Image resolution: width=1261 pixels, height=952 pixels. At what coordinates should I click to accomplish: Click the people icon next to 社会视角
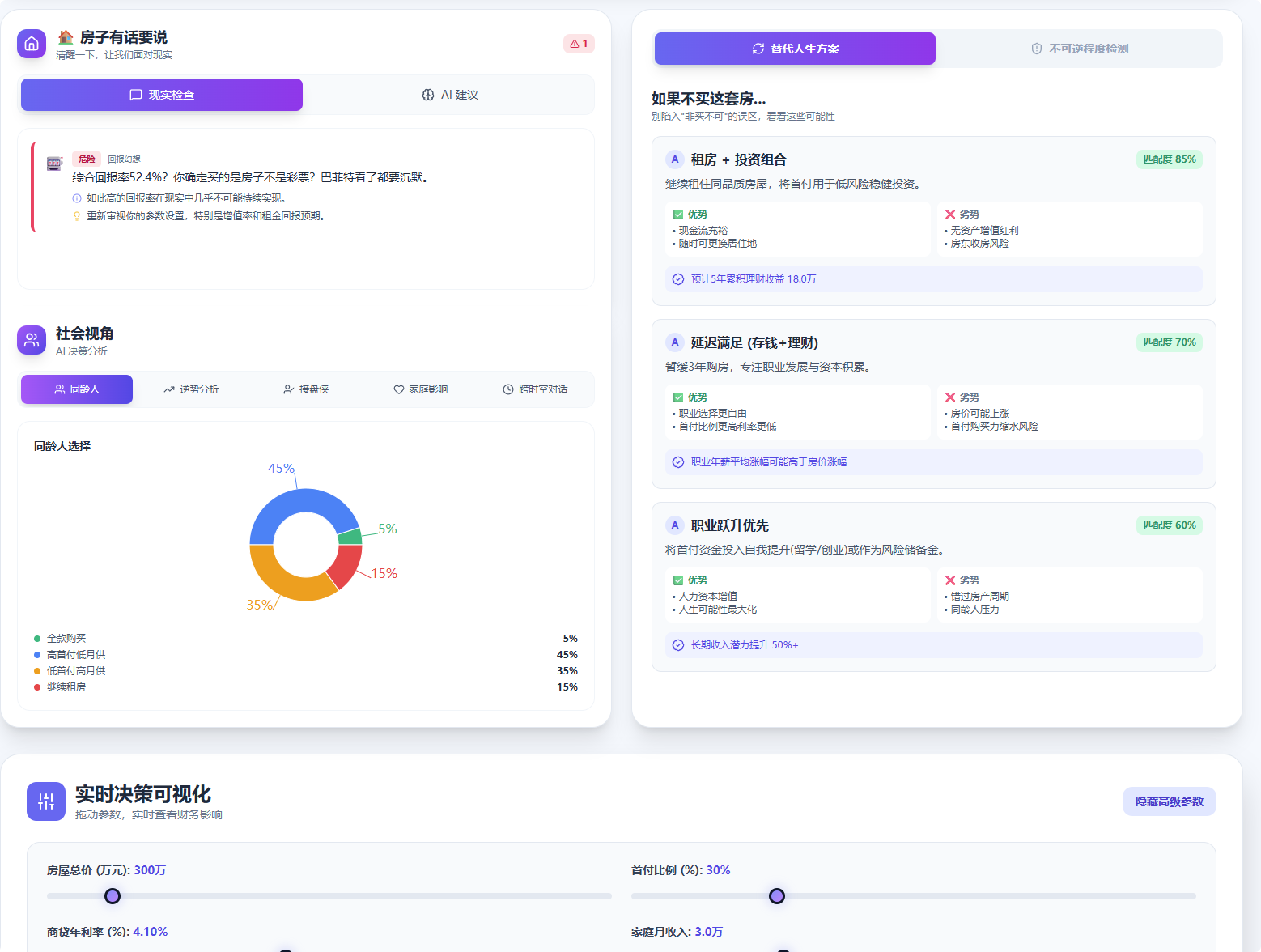coord(32,340)
